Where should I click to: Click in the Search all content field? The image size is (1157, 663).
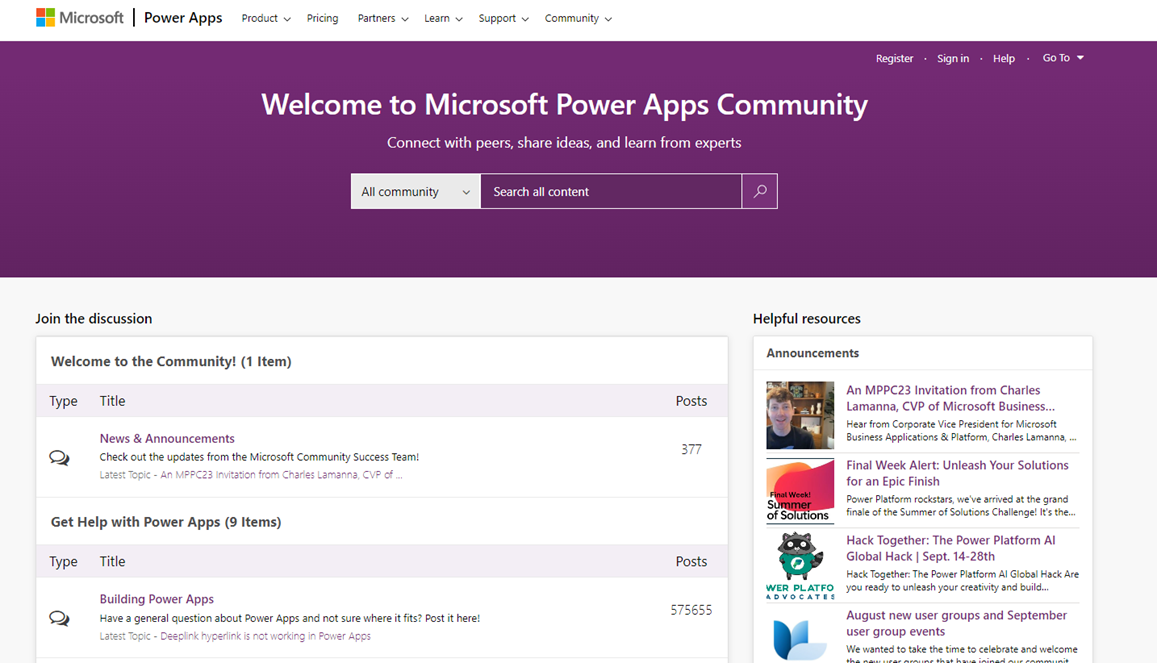pyautogui.click(x=610, y=191)
